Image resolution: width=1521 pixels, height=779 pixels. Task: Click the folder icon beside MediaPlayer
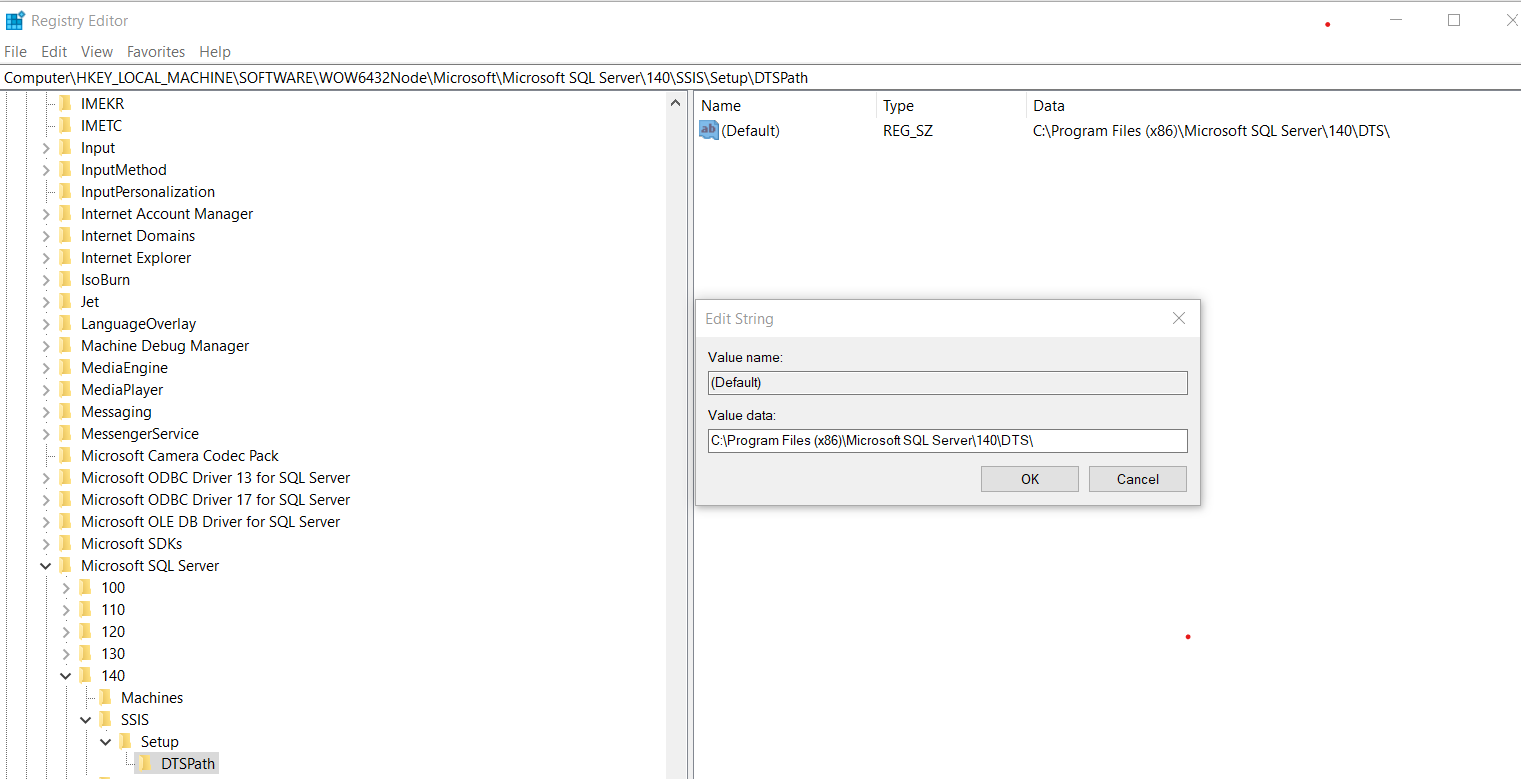(66, 389)
